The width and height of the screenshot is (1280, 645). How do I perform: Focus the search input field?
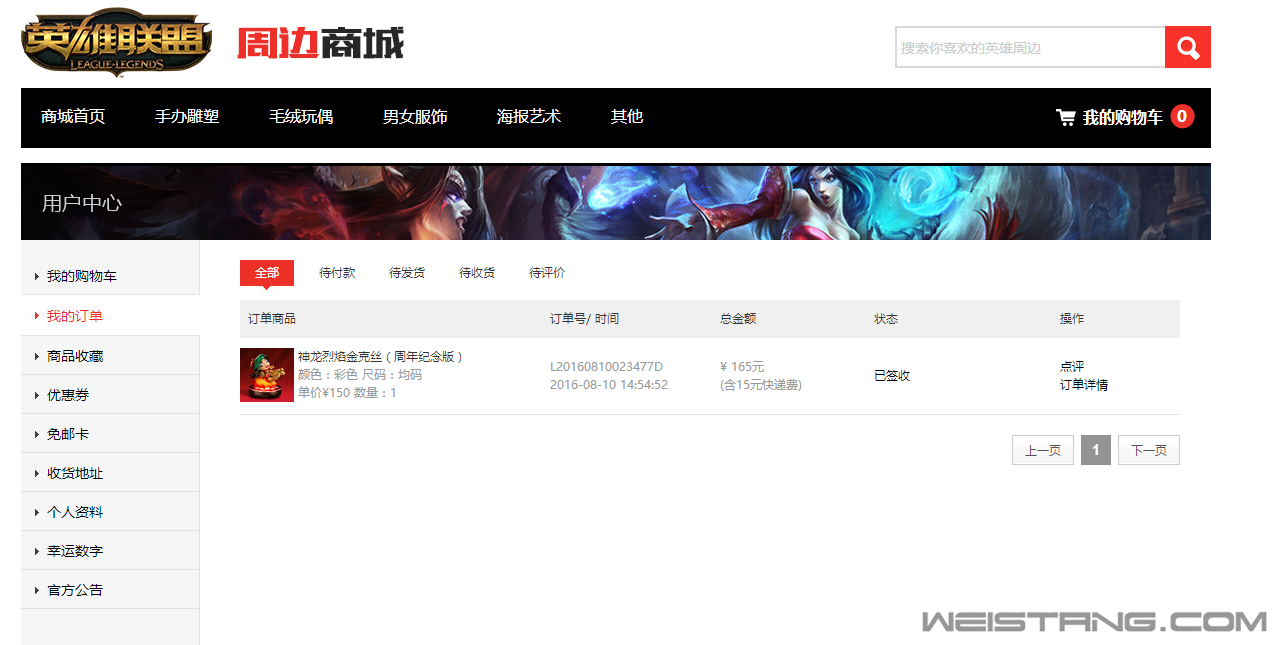(x=1030, y=47)
